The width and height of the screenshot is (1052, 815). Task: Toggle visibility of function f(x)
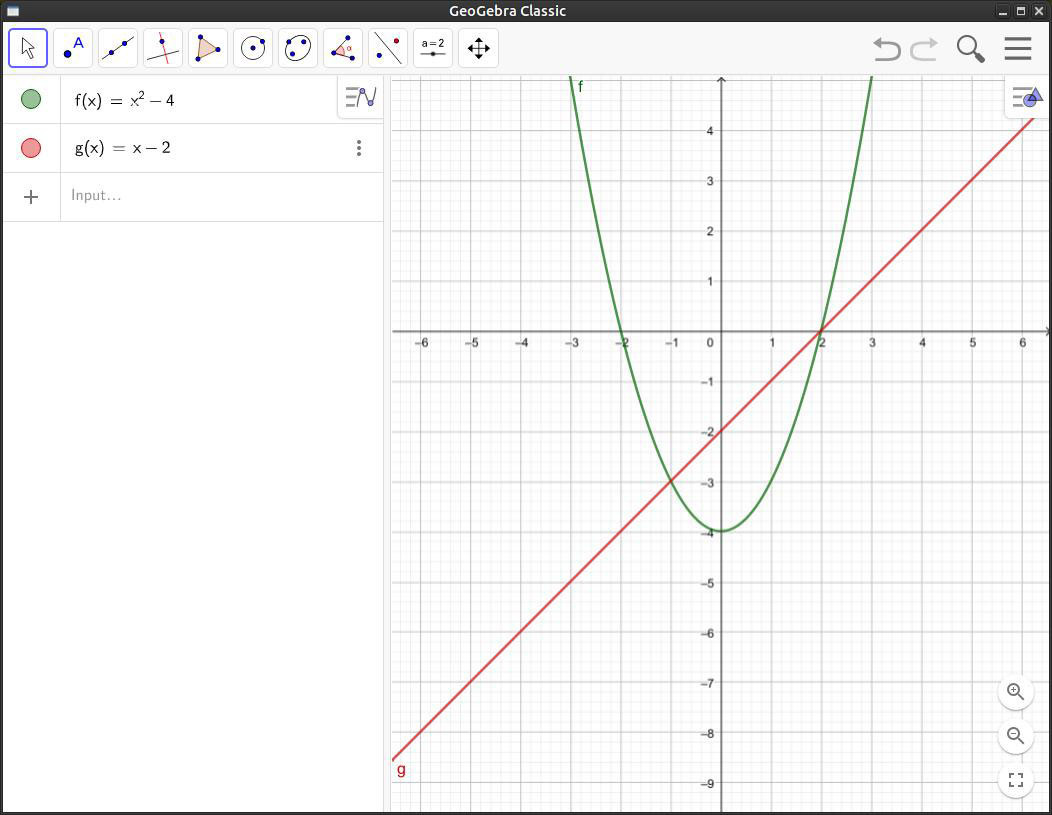31,99
